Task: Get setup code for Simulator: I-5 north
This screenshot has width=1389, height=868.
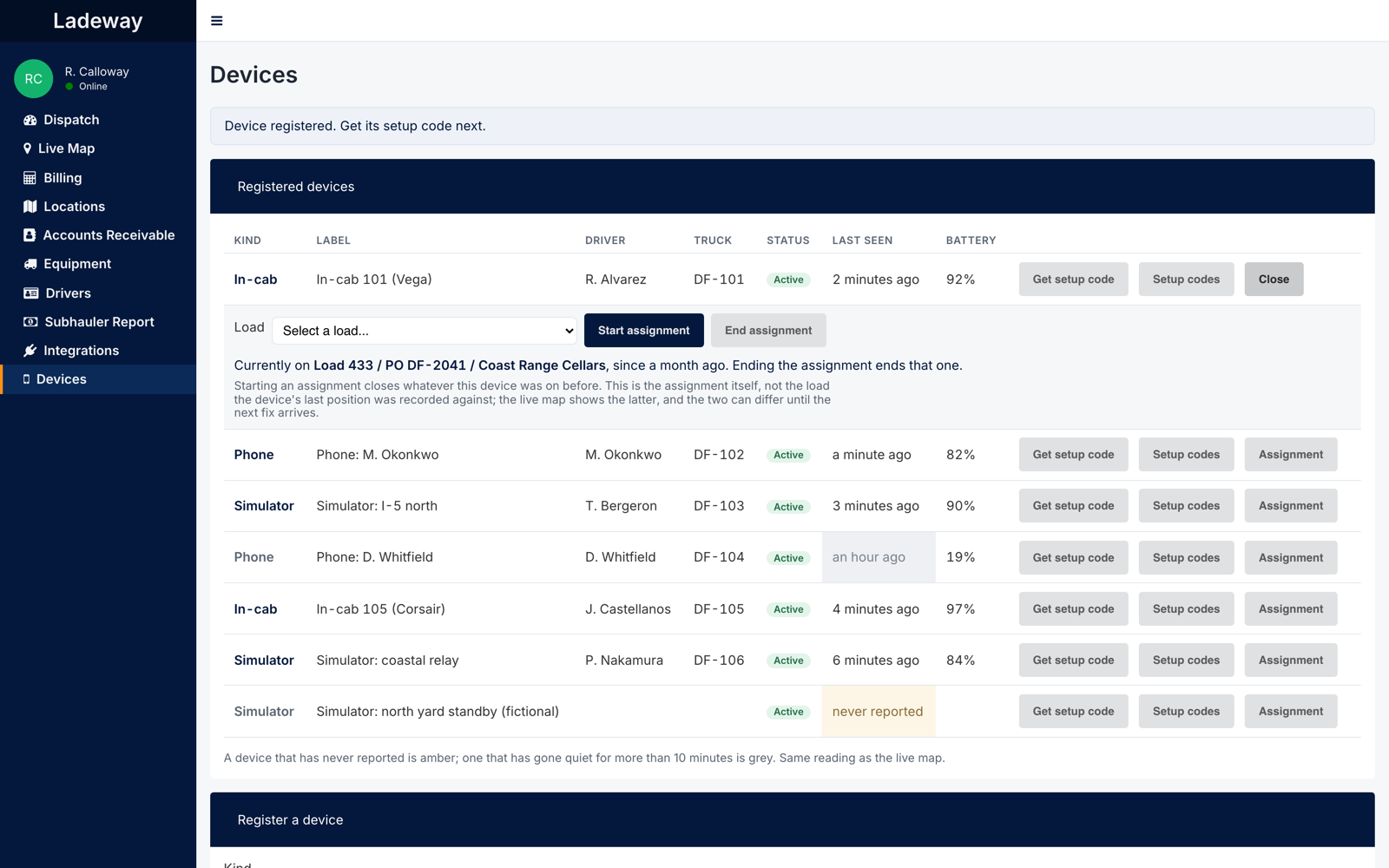Action: (x=1073, y=506)
